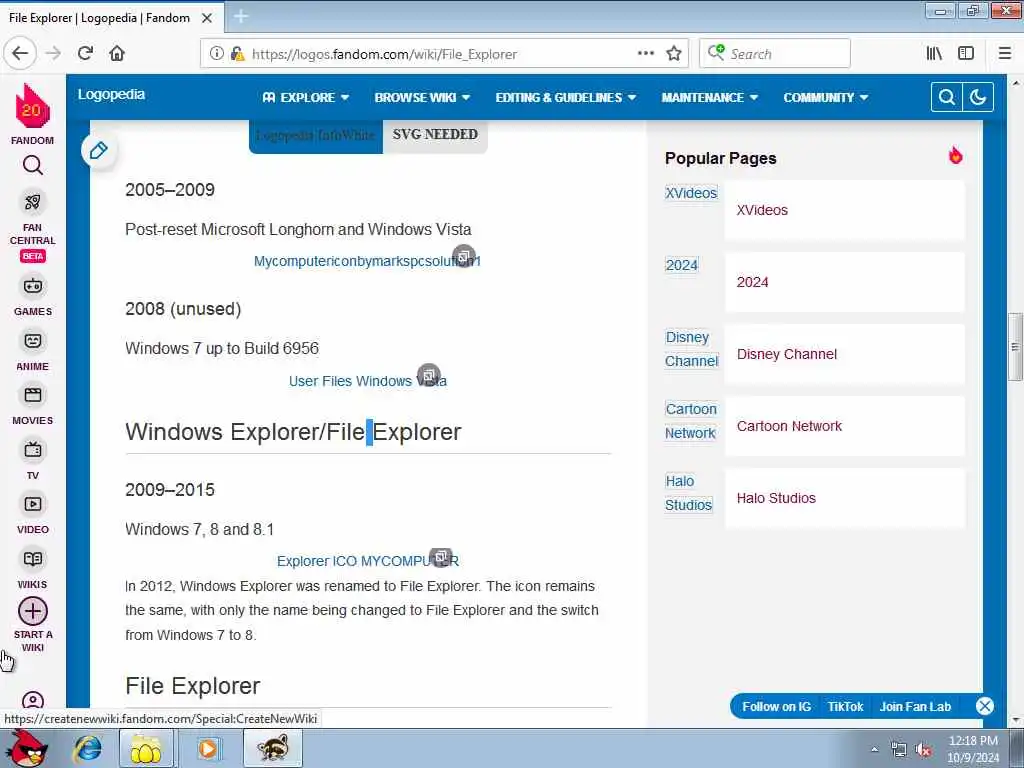Open TV section in Fandom sidebar
The width and height of the screenshot is (1024, 768).
[33, 460]
